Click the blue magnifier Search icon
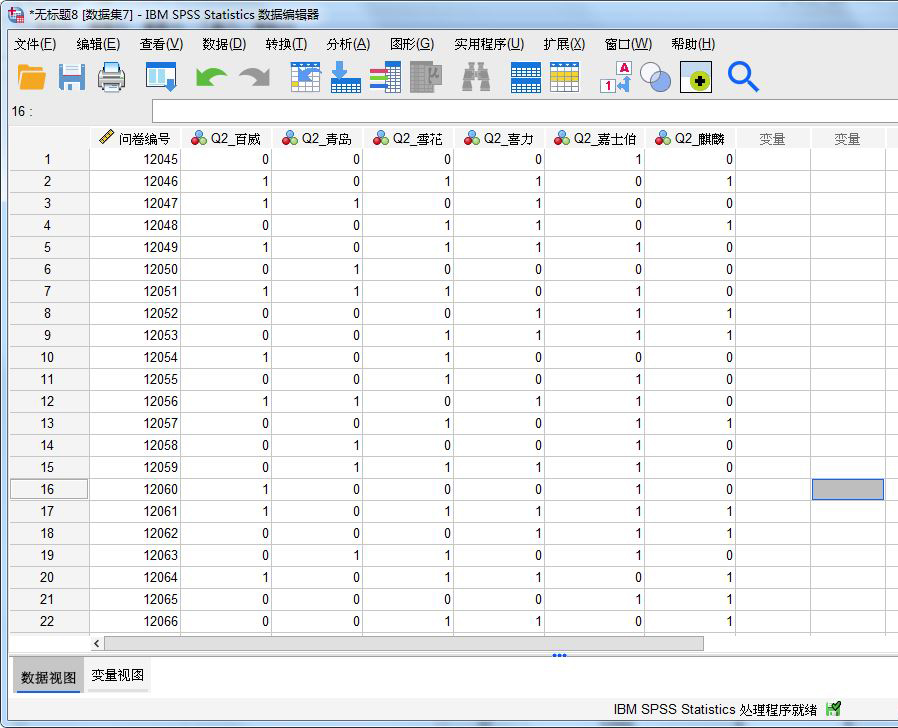 (x=743, y=77)
